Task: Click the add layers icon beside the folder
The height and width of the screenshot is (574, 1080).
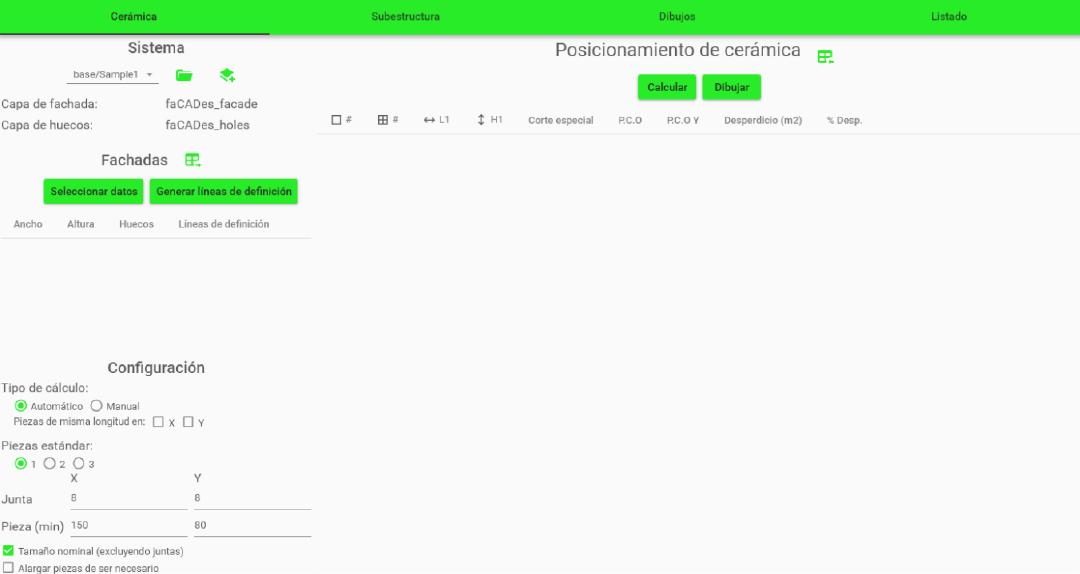Action: [x=227, y=75]
